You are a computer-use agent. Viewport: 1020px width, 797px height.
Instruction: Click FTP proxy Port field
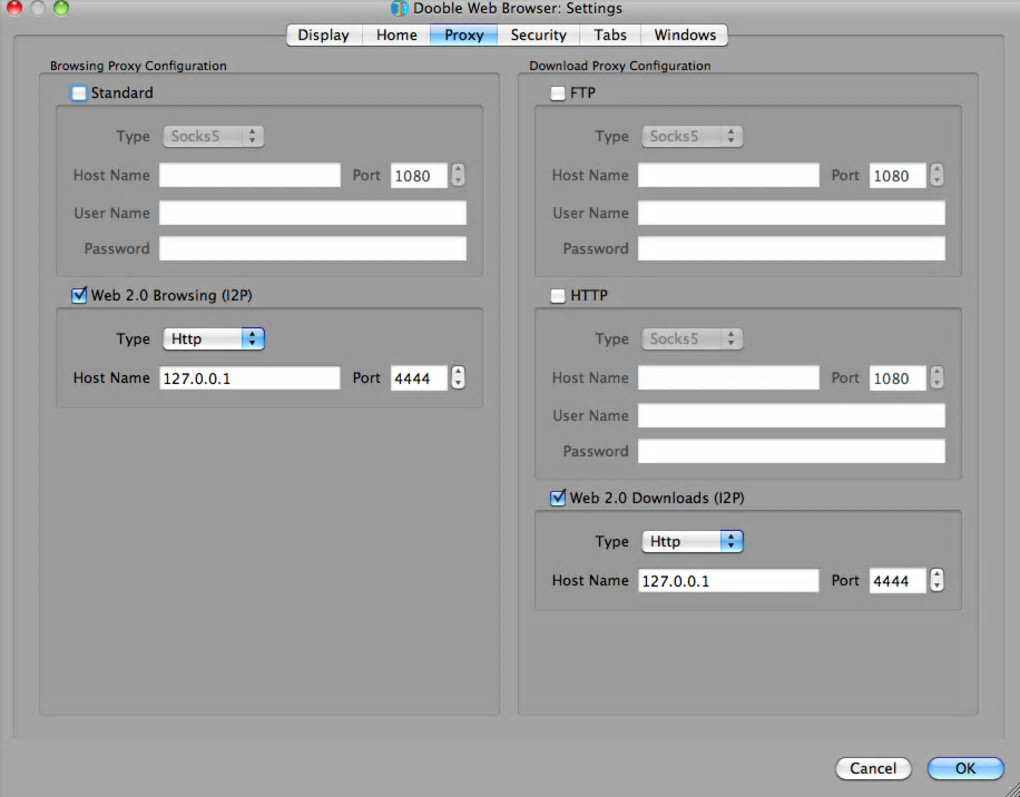[898, 176]
